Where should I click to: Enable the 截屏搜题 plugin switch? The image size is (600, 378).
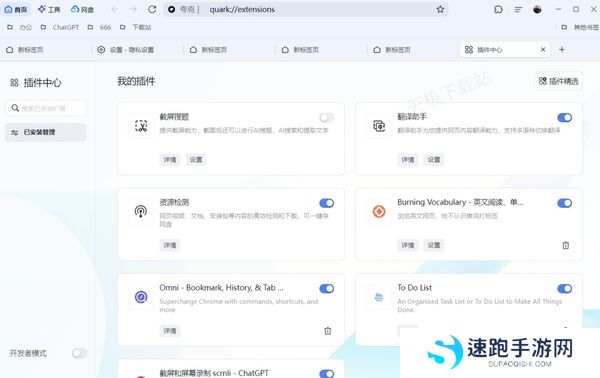(x=326, y=117)
